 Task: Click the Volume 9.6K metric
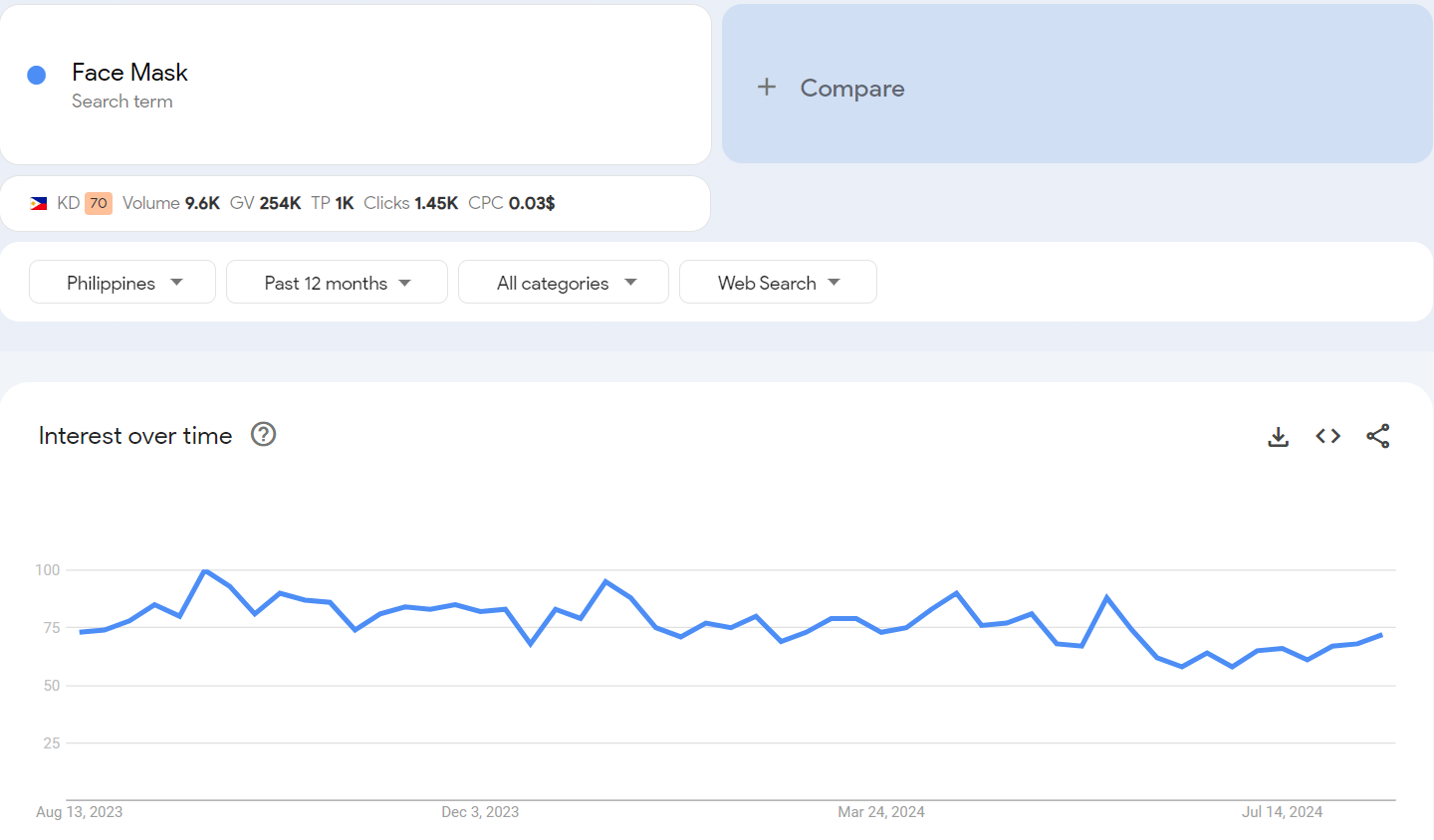[x=171, y=203]
